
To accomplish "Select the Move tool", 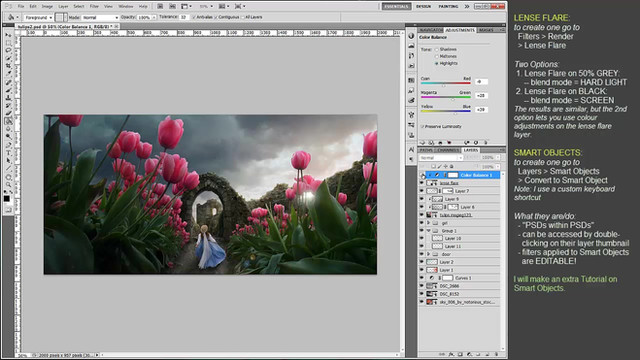I will [8, 35].
